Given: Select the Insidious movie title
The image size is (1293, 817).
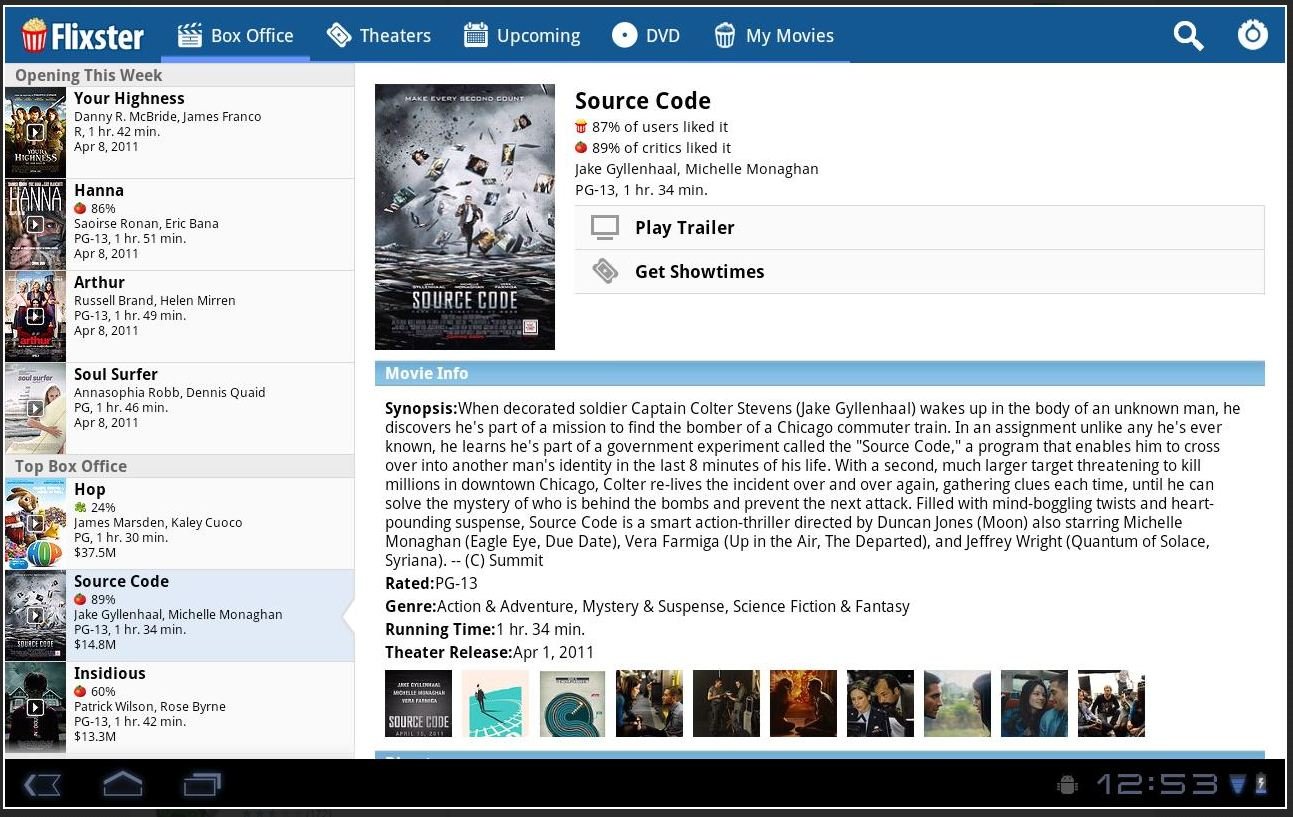Looking at the screenshot, I should (110, 673).
